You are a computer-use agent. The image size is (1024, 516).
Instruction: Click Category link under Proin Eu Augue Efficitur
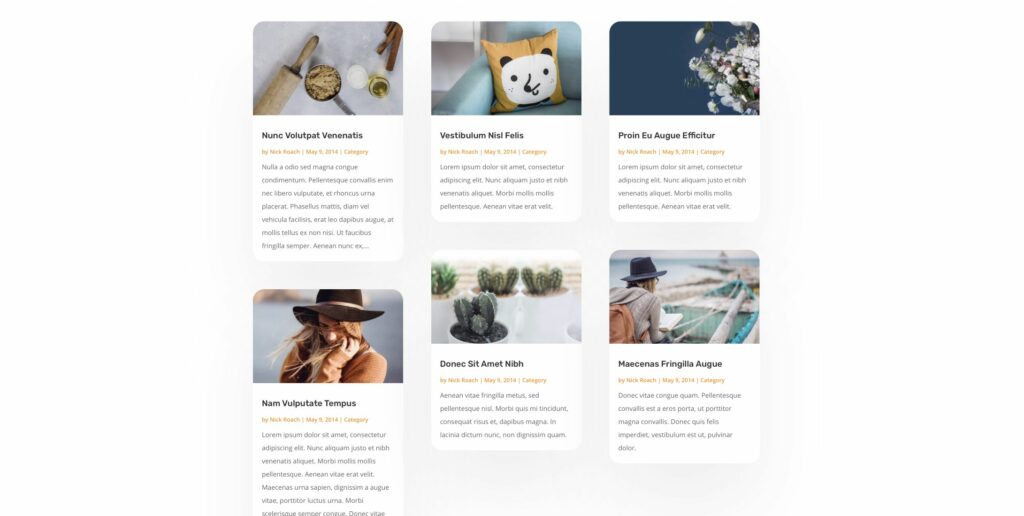[x=712, y=152]
